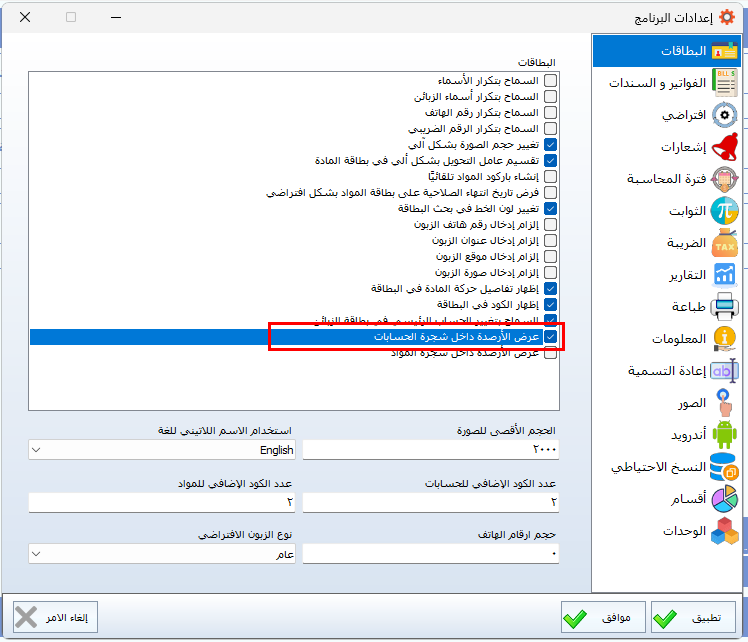Viewport: 748px width, 642px height.
Task: Open the Tax (الضريبة) settings icon
Action: [725, 243]
